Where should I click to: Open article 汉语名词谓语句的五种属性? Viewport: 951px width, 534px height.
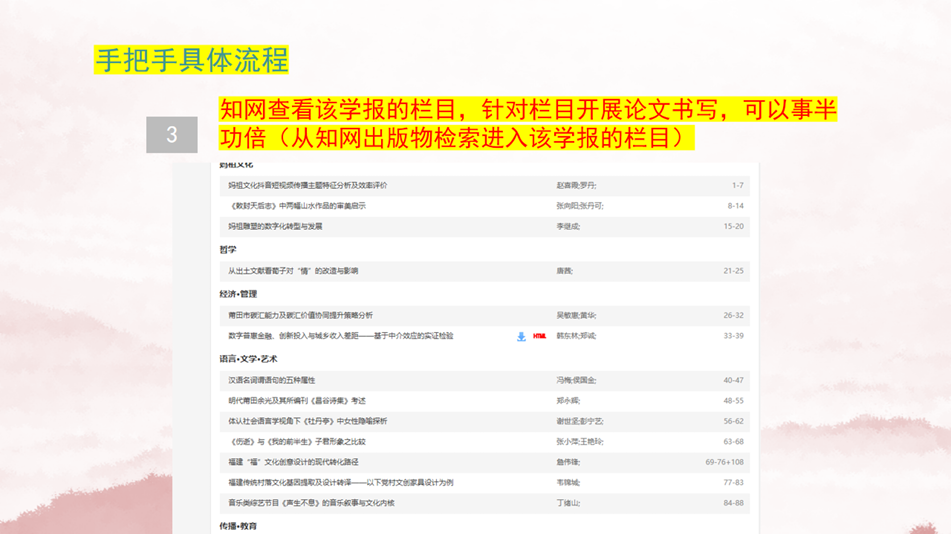[x=272, y=380]
